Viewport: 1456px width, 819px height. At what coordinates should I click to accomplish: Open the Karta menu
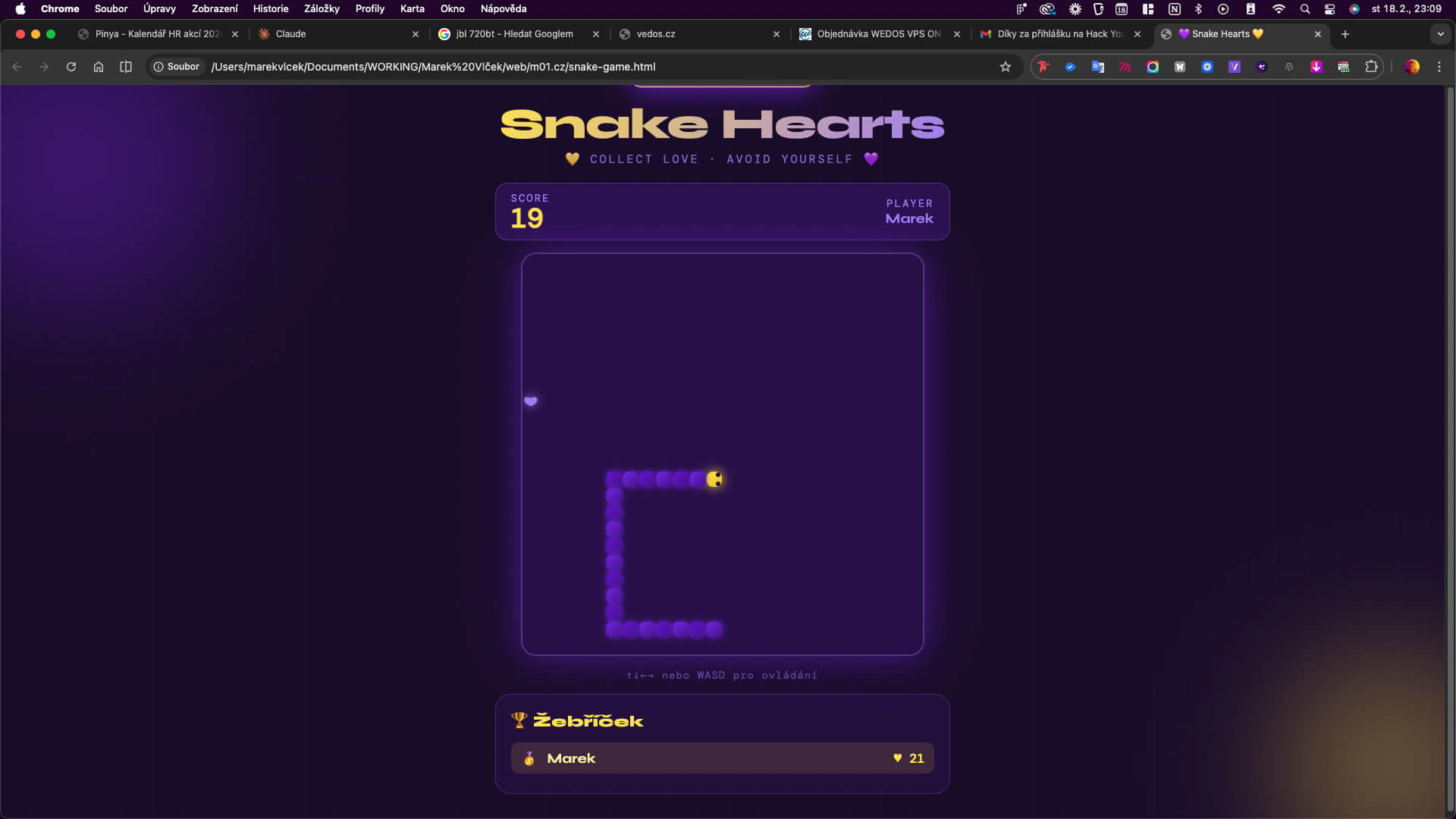(413, 9)
